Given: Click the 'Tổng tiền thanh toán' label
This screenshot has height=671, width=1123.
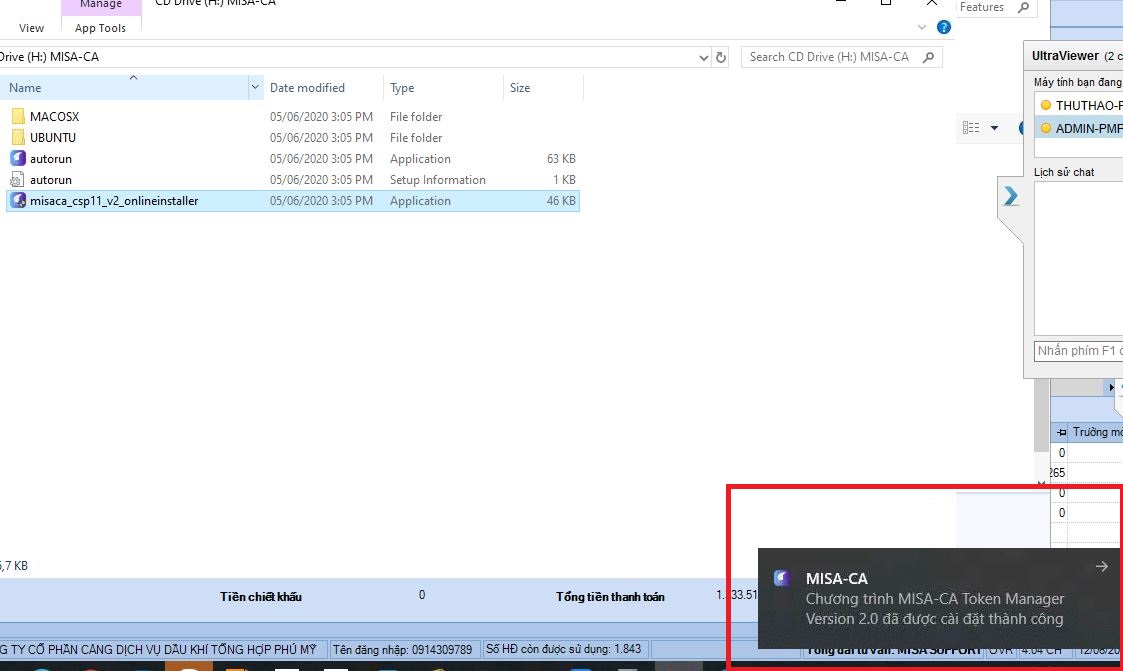Looking at the screenshot, I should [x=610, y=597].
